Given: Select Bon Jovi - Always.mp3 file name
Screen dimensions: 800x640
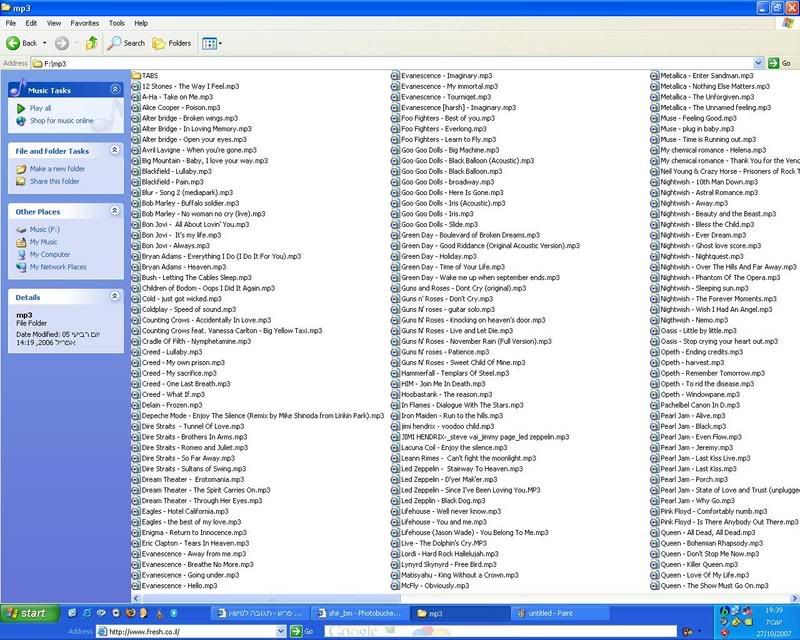Looking at the screenshot, I should [176, 245].
